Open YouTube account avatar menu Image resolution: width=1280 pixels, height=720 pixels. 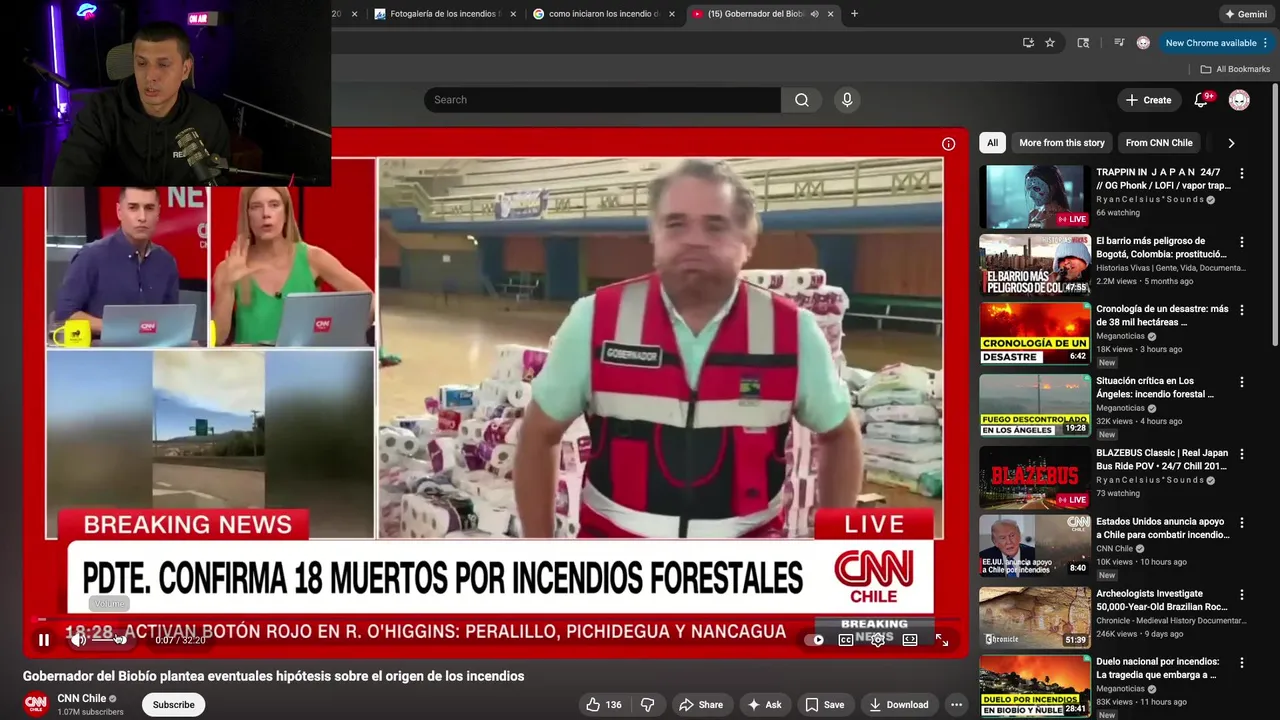pos(1239,100)
